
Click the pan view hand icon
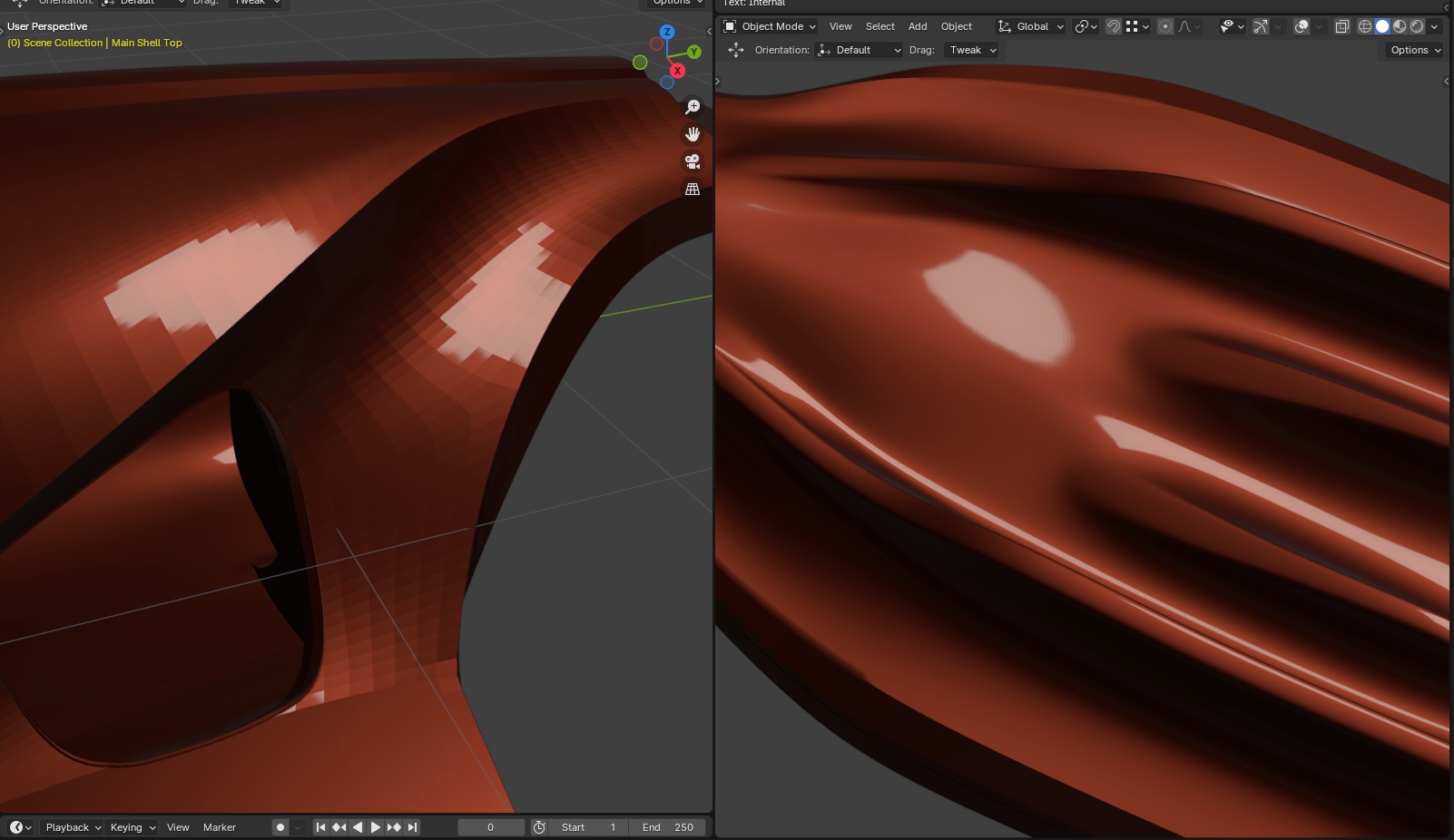(x=693, y=134)
